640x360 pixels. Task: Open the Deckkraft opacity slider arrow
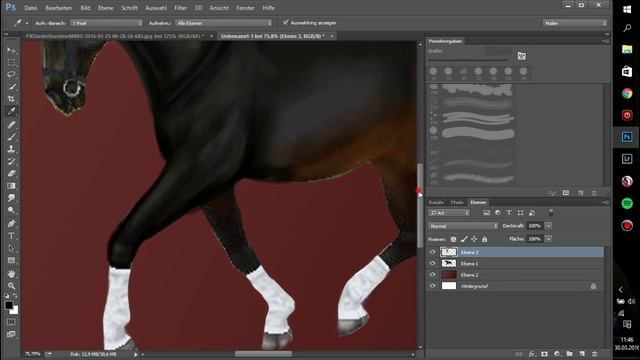click(x=549, y=226)
